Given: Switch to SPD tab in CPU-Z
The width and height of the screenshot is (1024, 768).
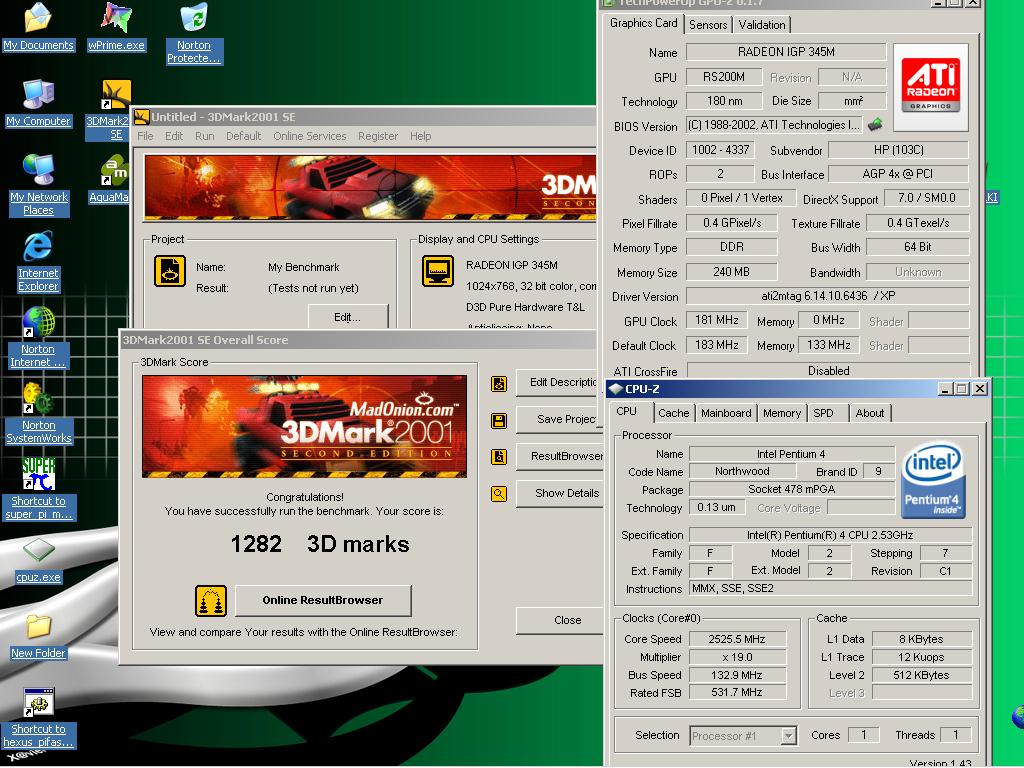Looking at the screenshot, I should click(x=824, y=413).
